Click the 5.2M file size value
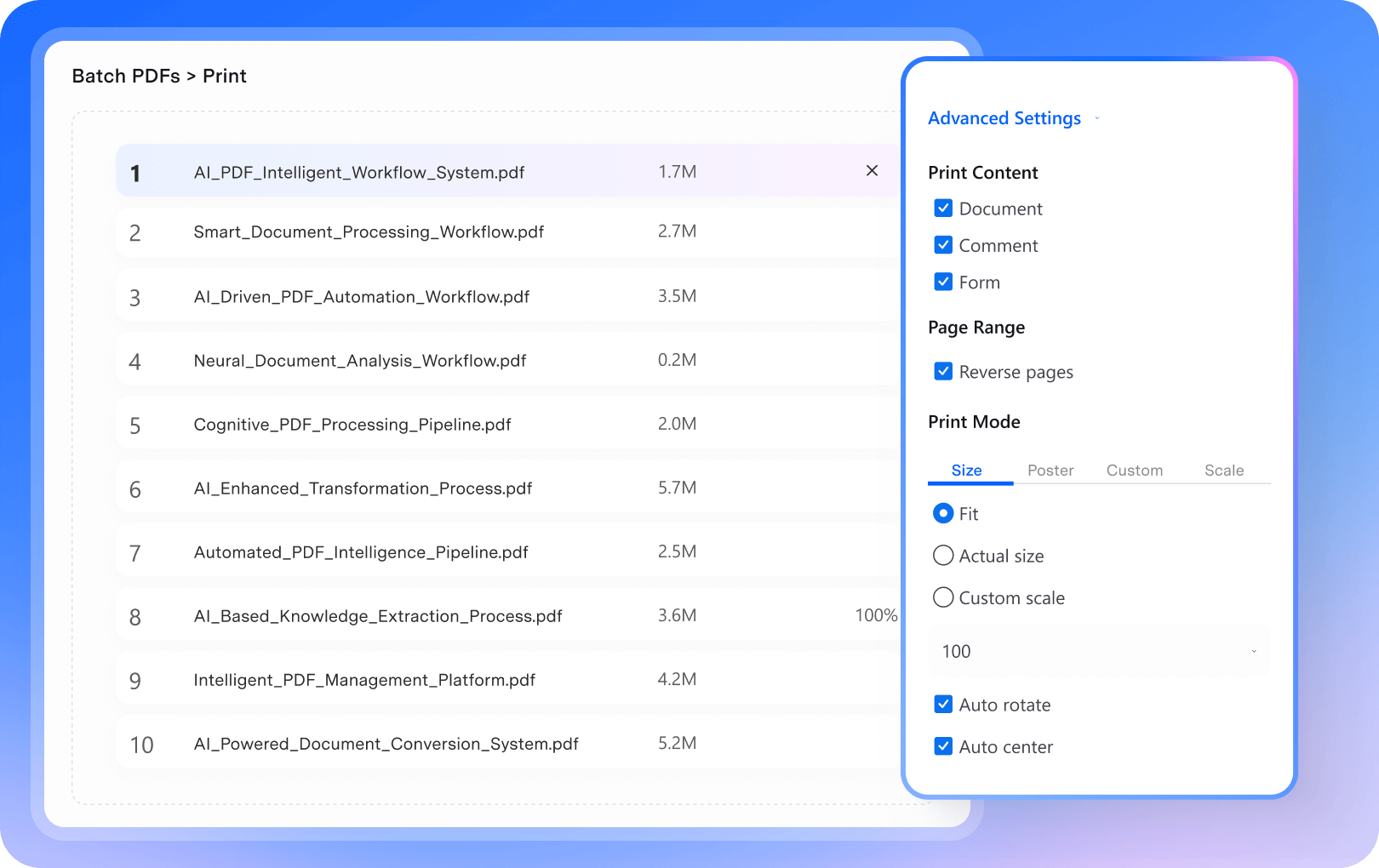1379x868 pixels. pos(677,743)
